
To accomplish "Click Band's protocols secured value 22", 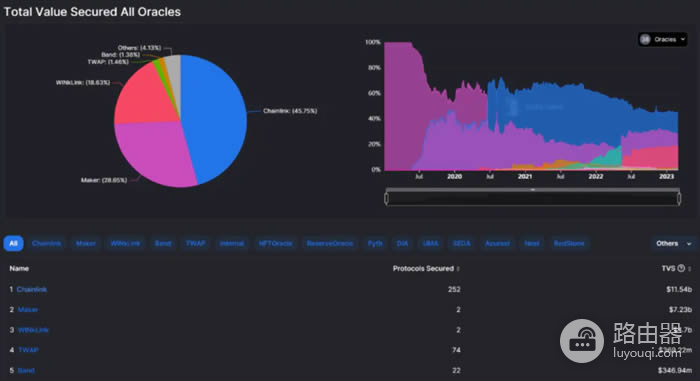I will pyautogui.click(x=456, y=370).
